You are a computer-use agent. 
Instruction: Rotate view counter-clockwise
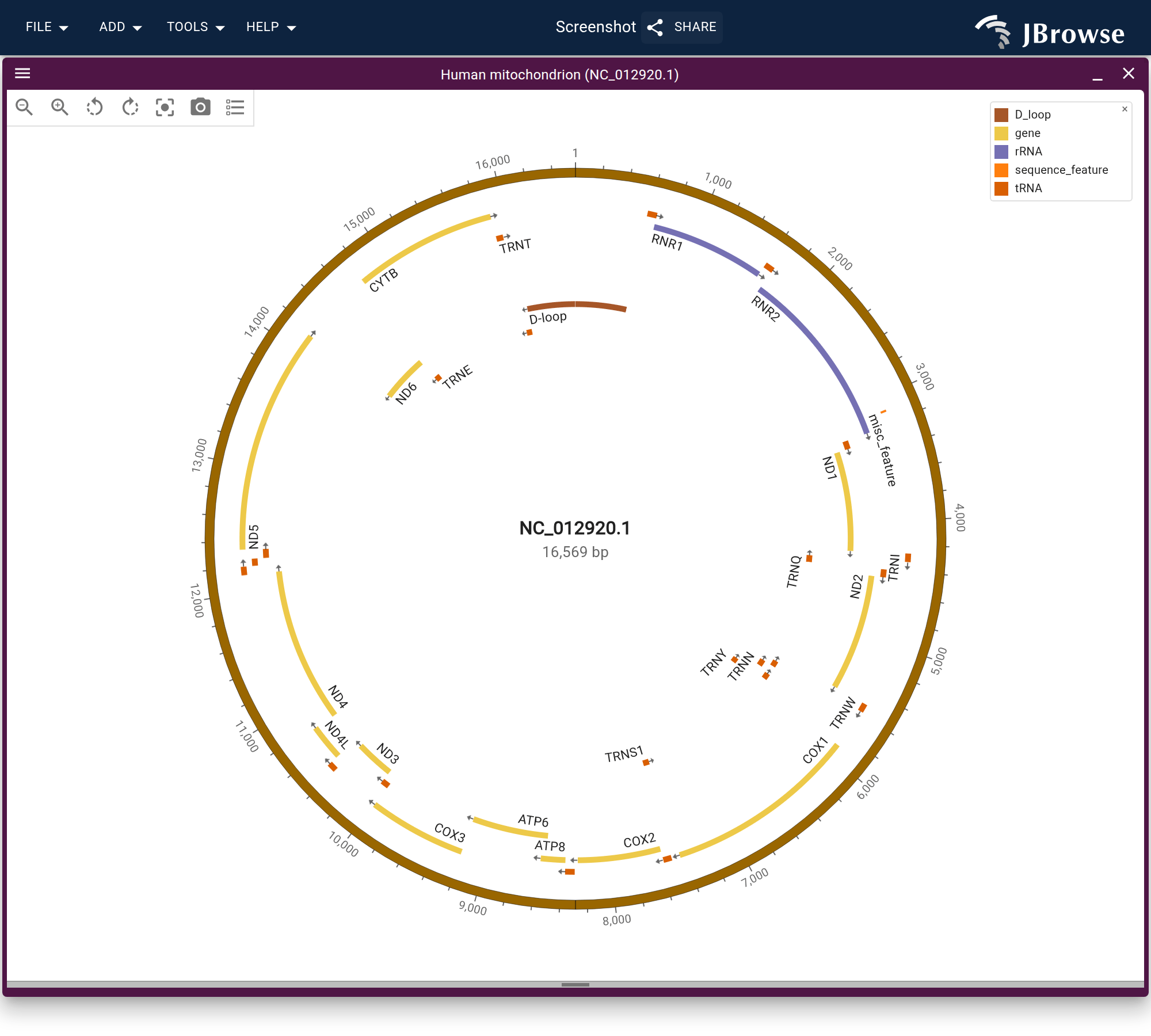(95, 107)
